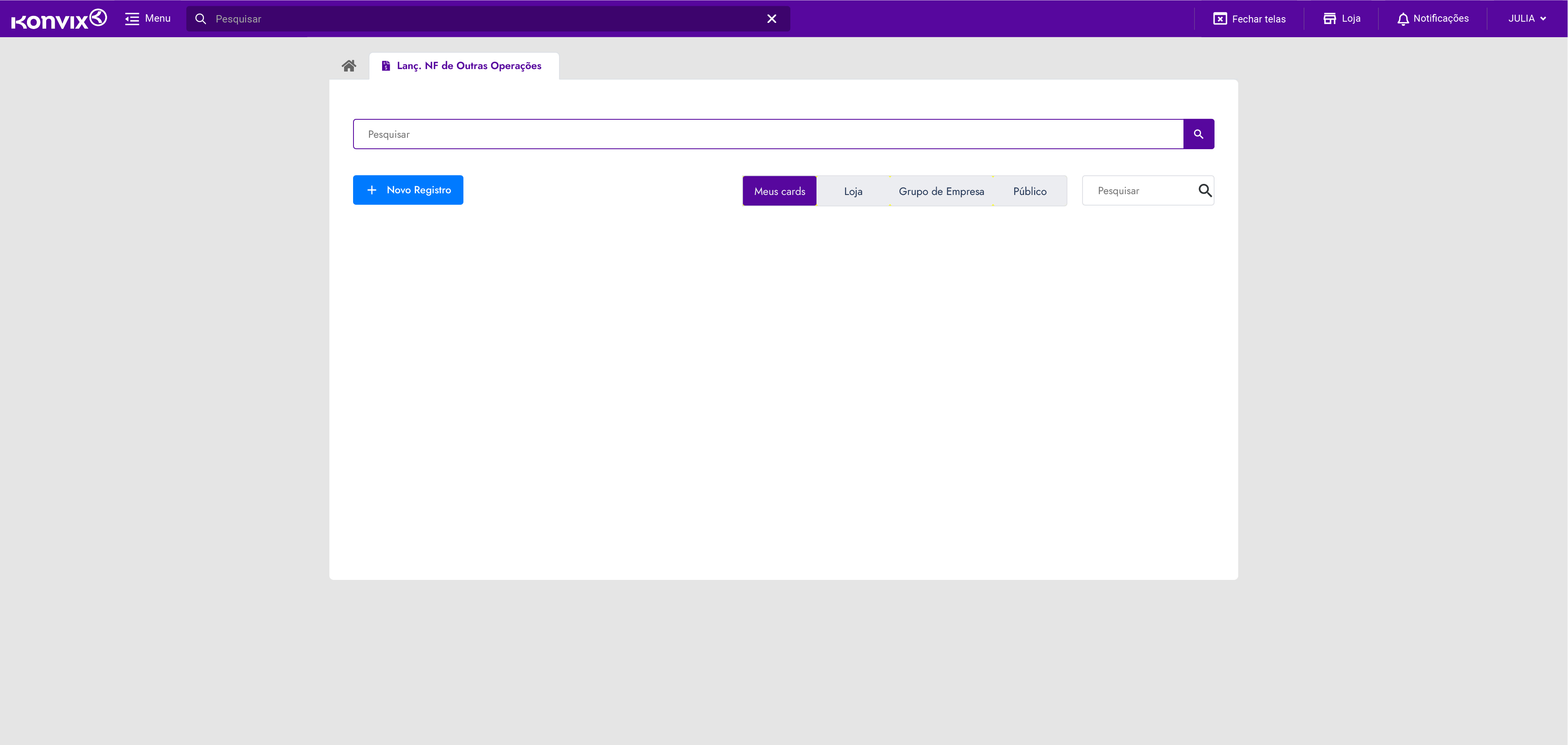Click the Fechar telas icon
Viewport: 1568px width, 745px height.
tap(1219, 19)
